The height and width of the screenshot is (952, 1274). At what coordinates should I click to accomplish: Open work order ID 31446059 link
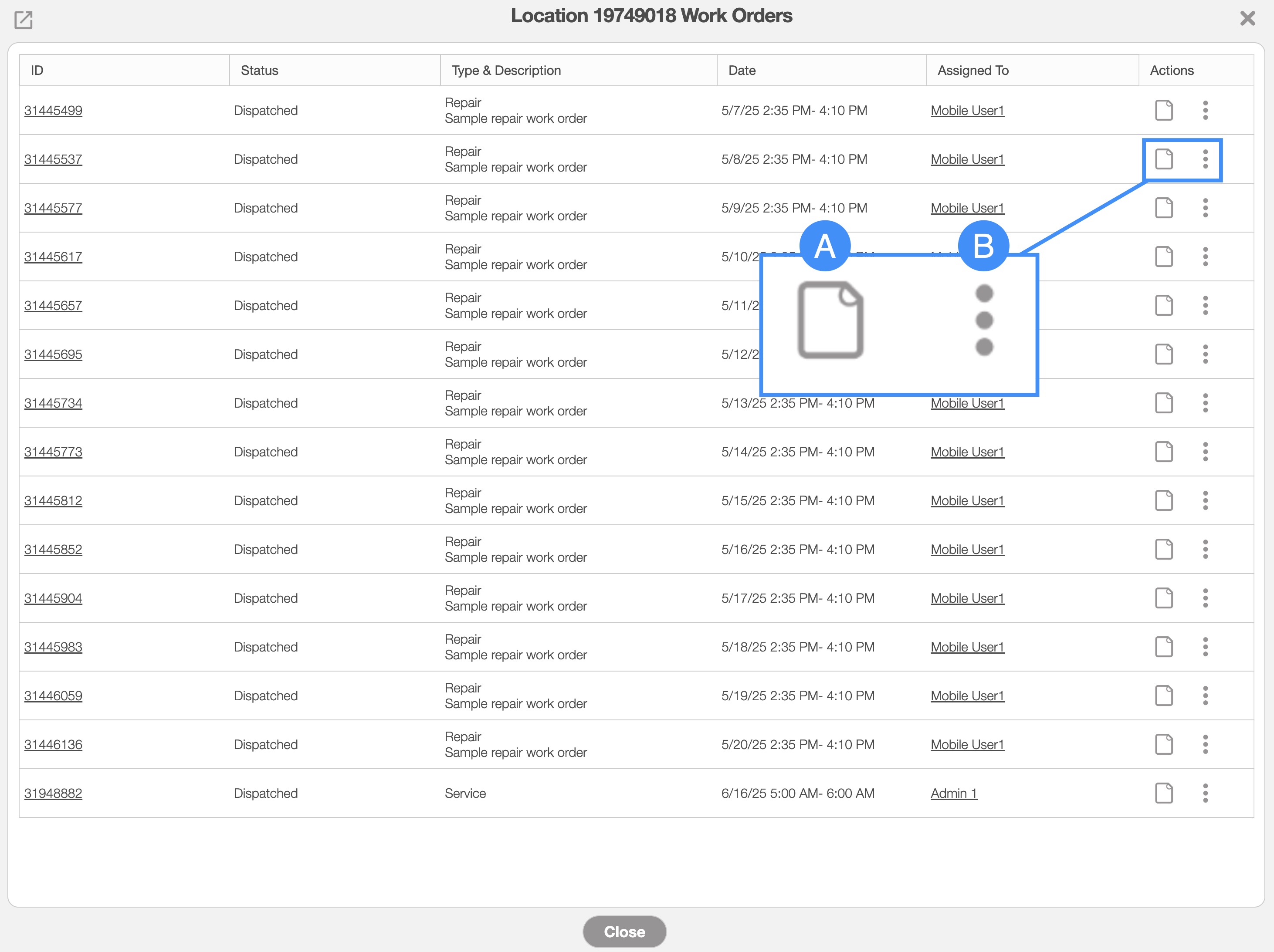53,696
